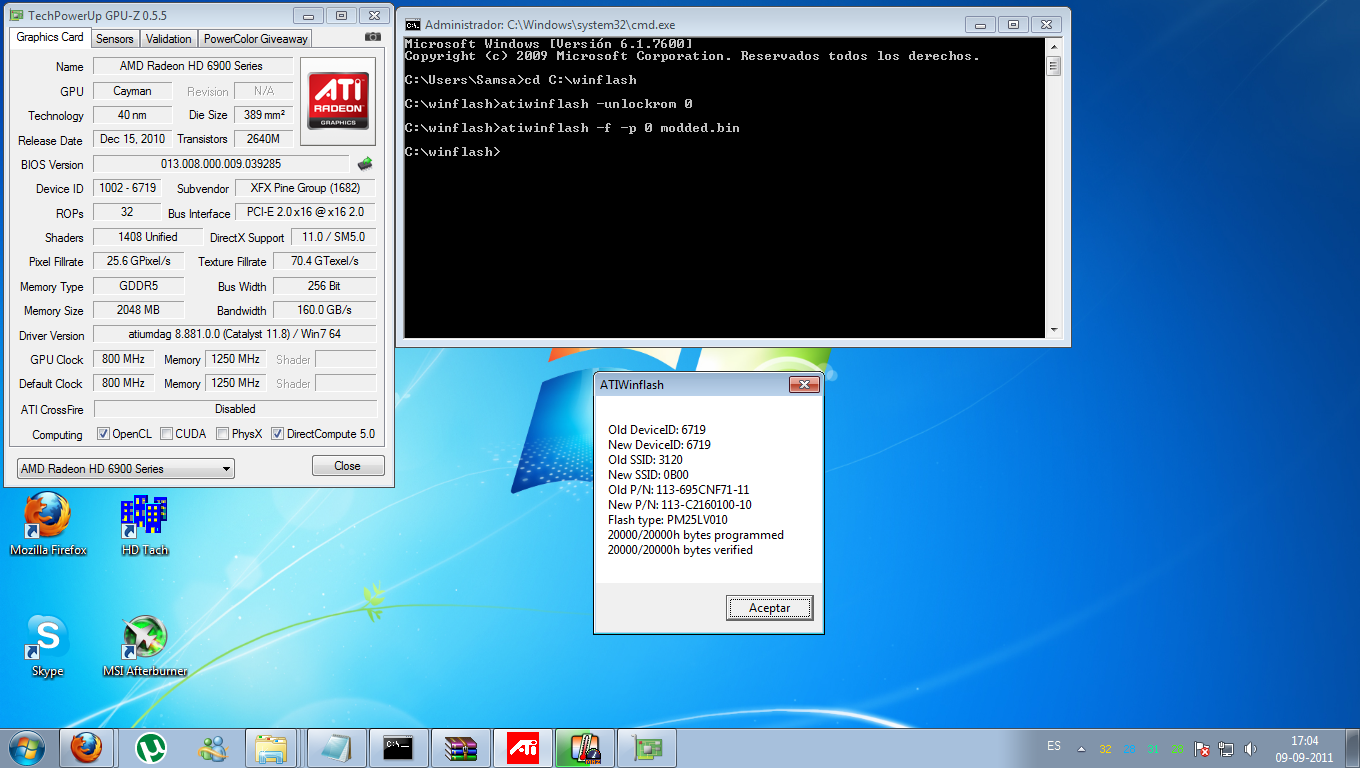
Task: Click Windows Live Messenger taskbar icon
Action: (x=211, y=747)
